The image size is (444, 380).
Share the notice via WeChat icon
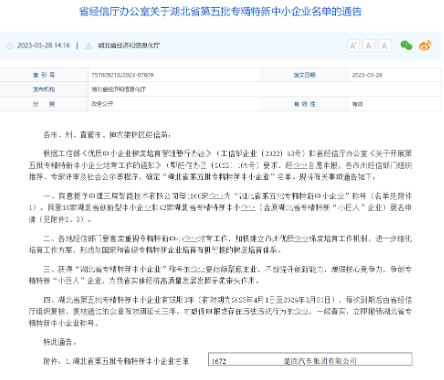pos(406,45)
